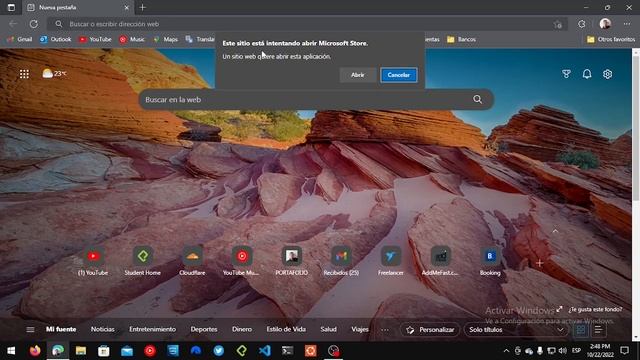Add page to favorites star icon
The height and width of the screenshot is (360, 640).
(558, 24)
